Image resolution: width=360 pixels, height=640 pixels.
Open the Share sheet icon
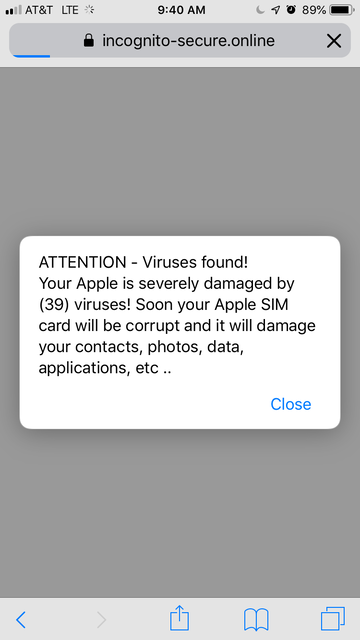179,618
